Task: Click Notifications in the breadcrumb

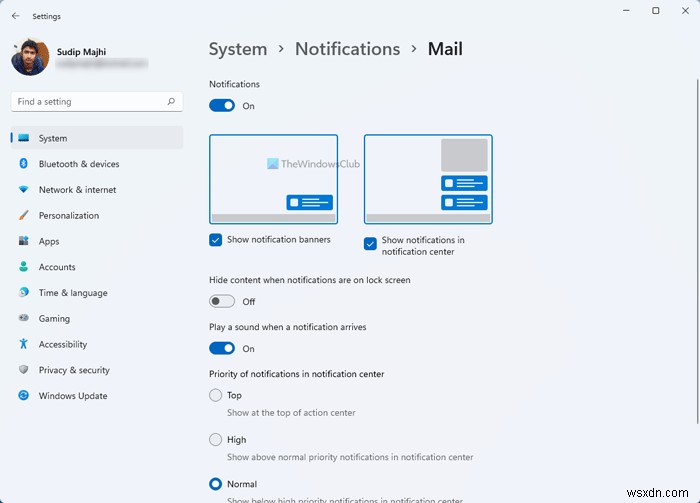Action: [347, 49]
